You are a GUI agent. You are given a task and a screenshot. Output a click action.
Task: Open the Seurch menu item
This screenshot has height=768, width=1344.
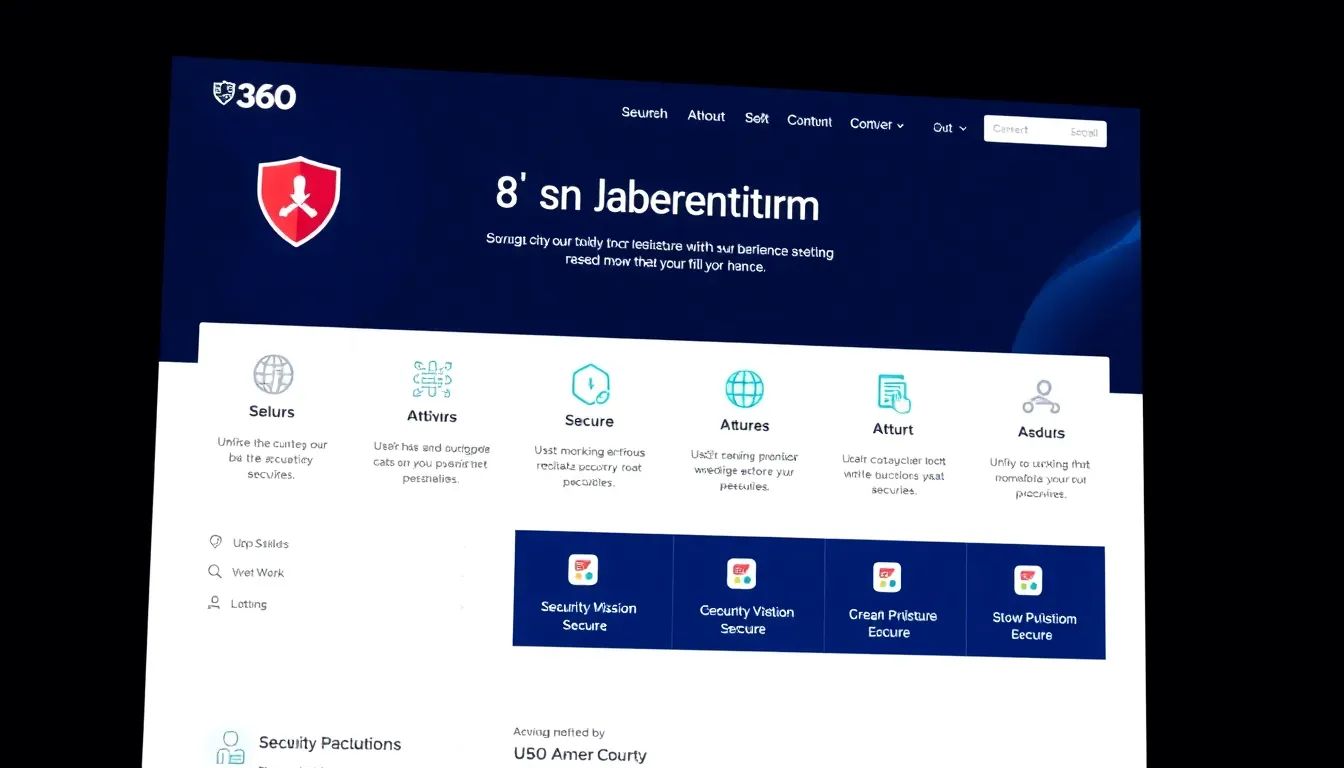[644, 113]
